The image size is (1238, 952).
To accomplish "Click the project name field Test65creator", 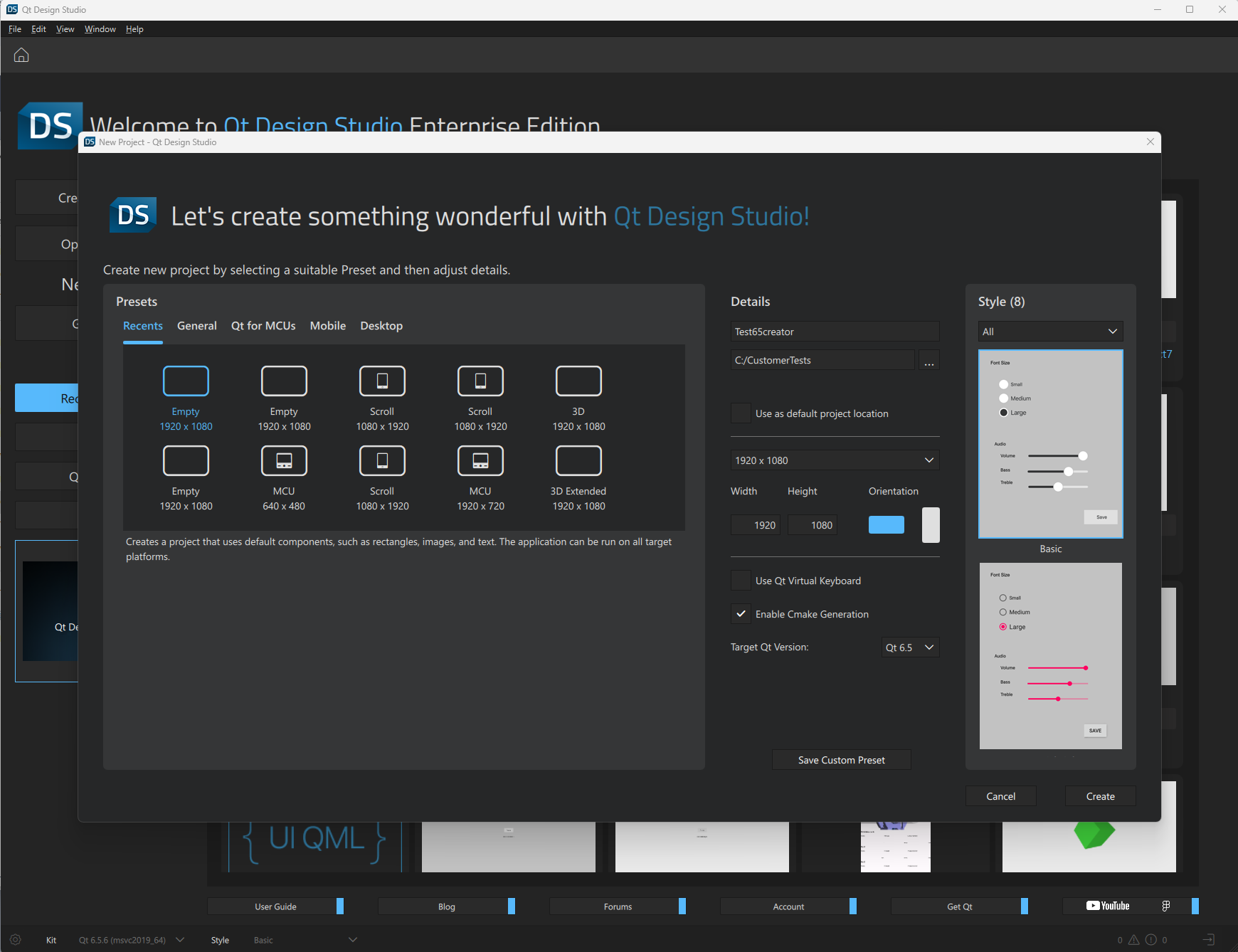I will [835, 332].
